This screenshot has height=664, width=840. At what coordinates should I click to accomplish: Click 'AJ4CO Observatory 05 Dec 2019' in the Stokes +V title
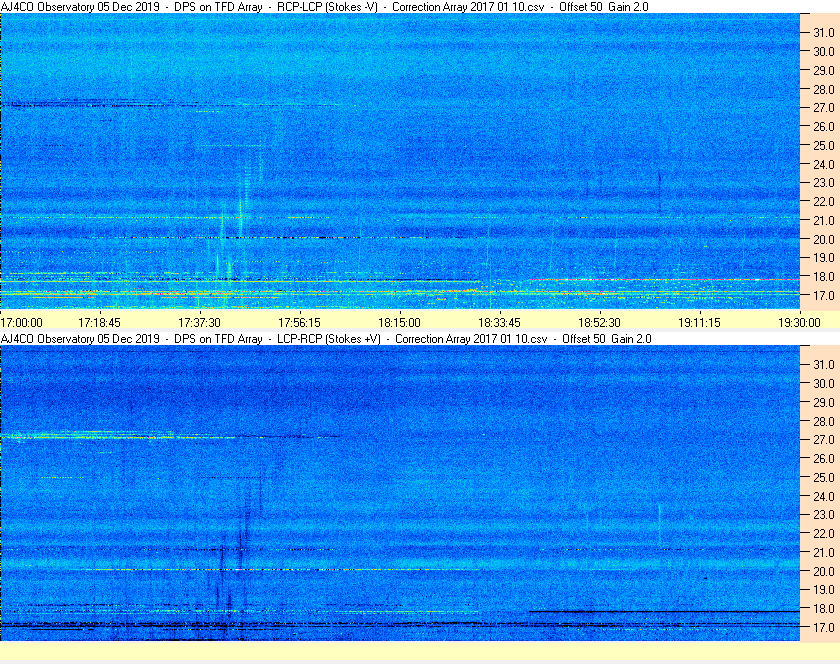pos(80,339)
